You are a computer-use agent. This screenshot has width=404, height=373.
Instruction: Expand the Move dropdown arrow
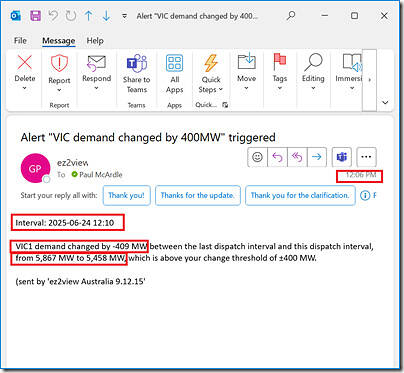click(x=247, y=88)
